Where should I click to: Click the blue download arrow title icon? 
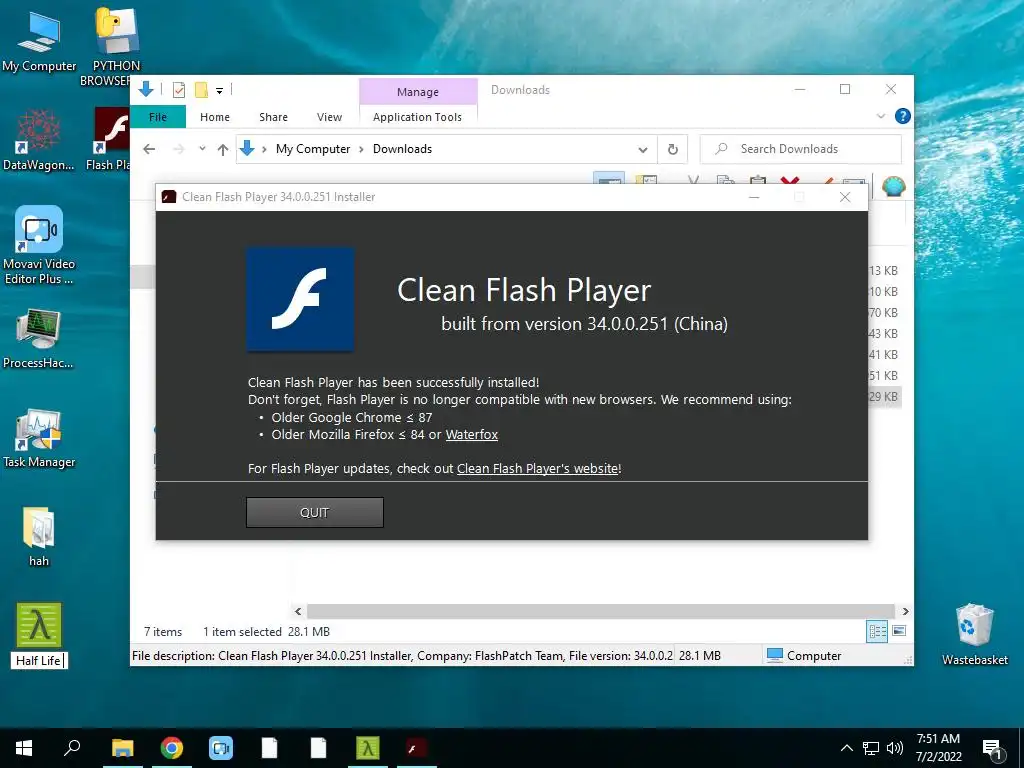(x=146, y=89)
